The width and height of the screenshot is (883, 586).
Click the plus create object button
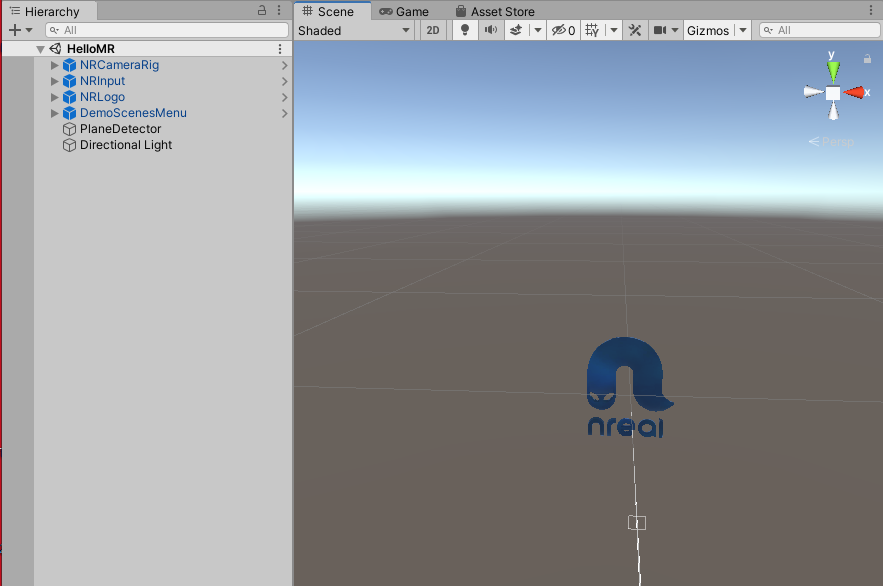click(x=15, y=30)
